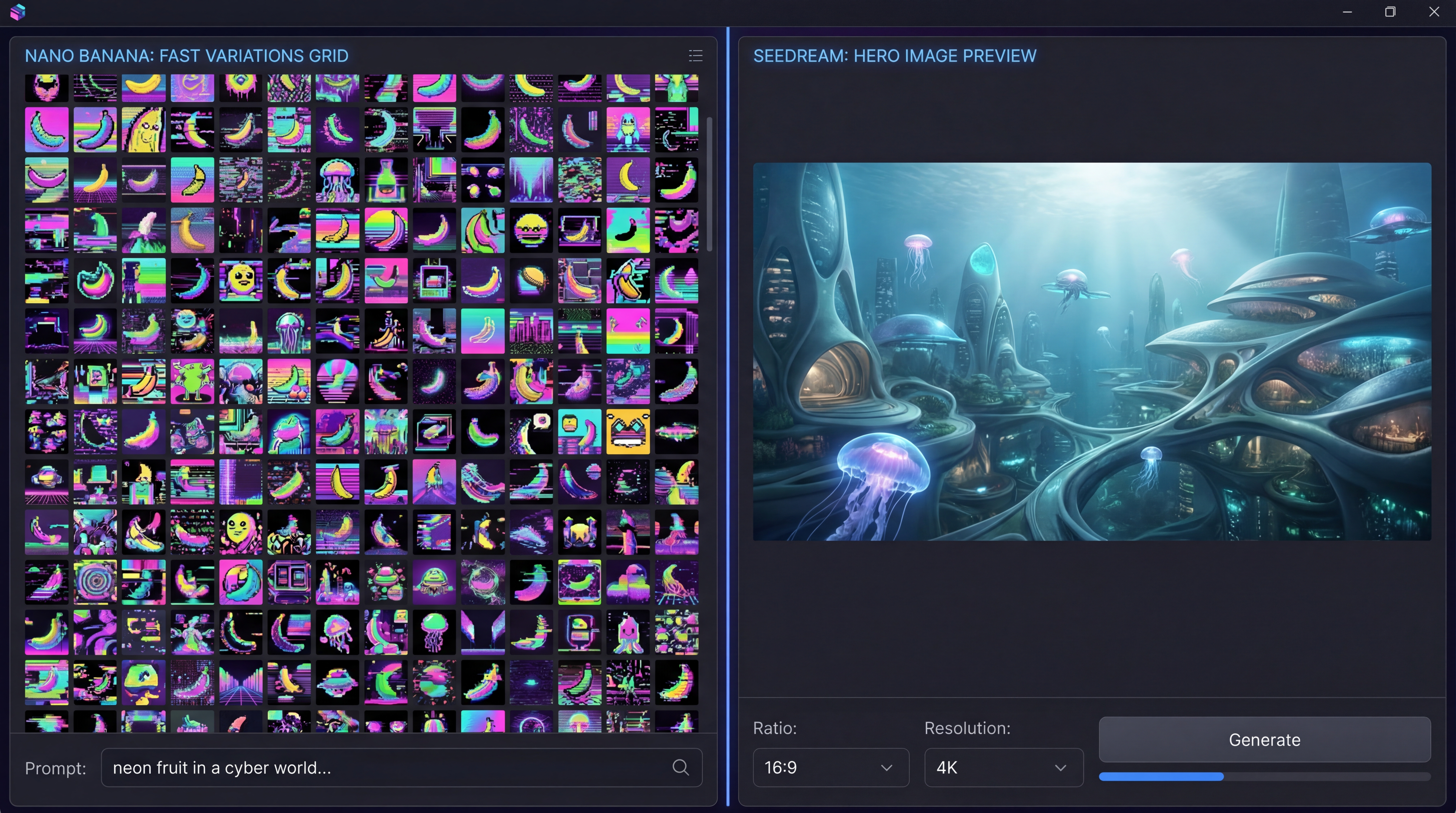Open the 4K Resolution dropdown
The height and width of the screenshot is (813, 1456).
point(1003,768)
